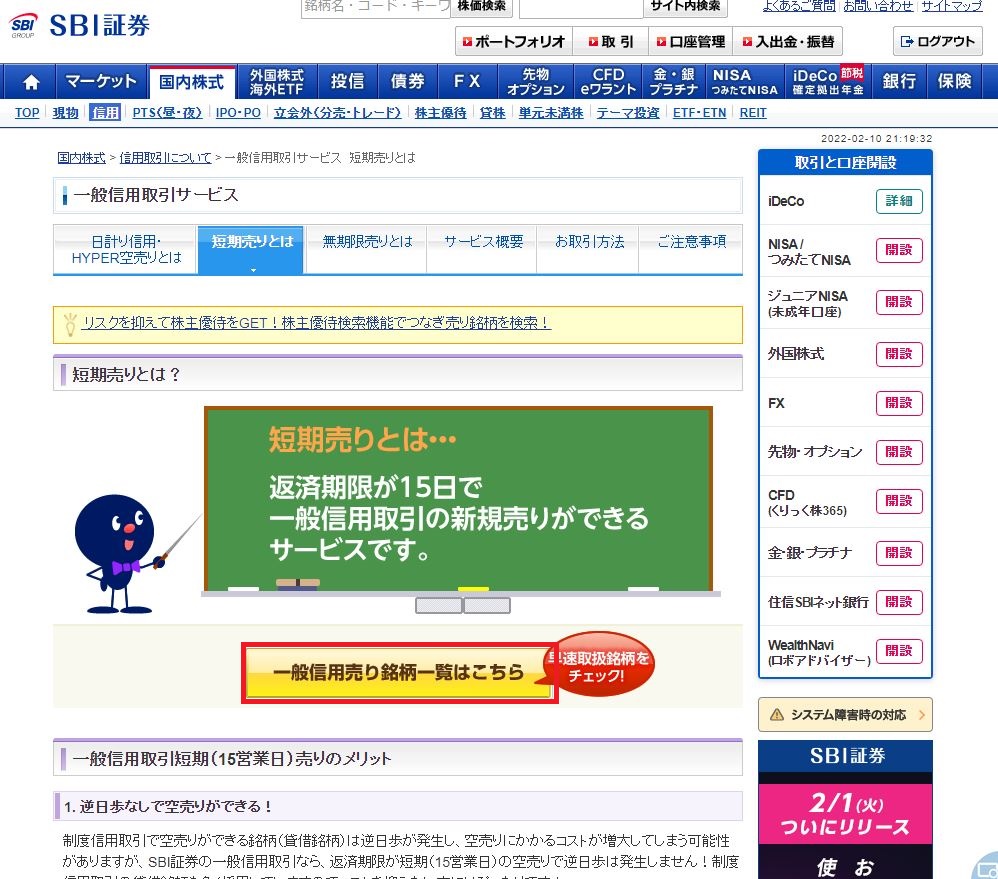Open 単元未満株 submenu link
Viewport: 998px width, 879px height.
[x=551, y=113]
